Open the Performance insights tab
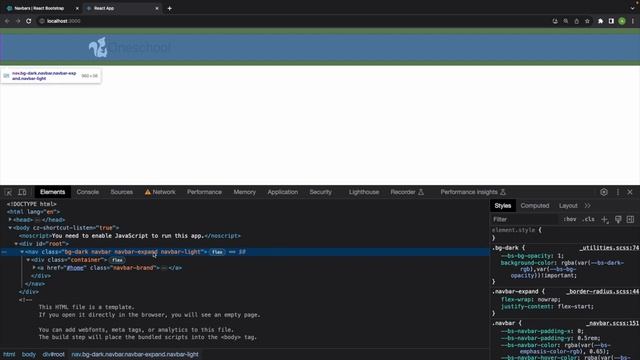640x360 pixels. [473, 192]
